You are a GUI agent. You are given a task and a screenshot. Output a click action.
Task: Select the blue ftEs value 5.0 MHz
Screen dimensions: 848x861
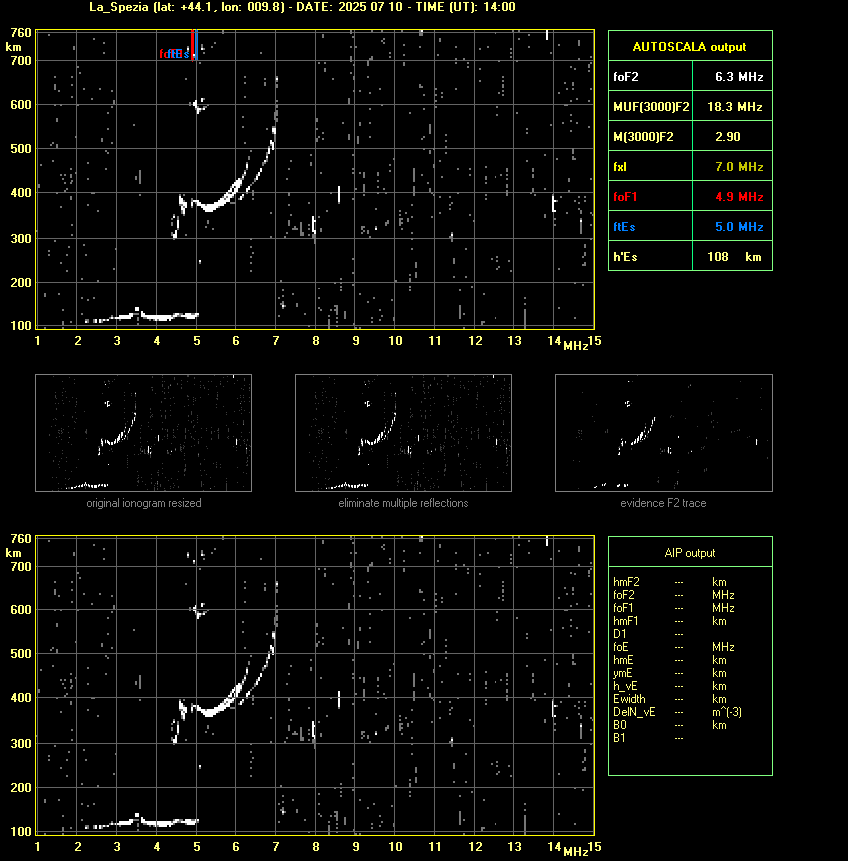coord(739,227)
